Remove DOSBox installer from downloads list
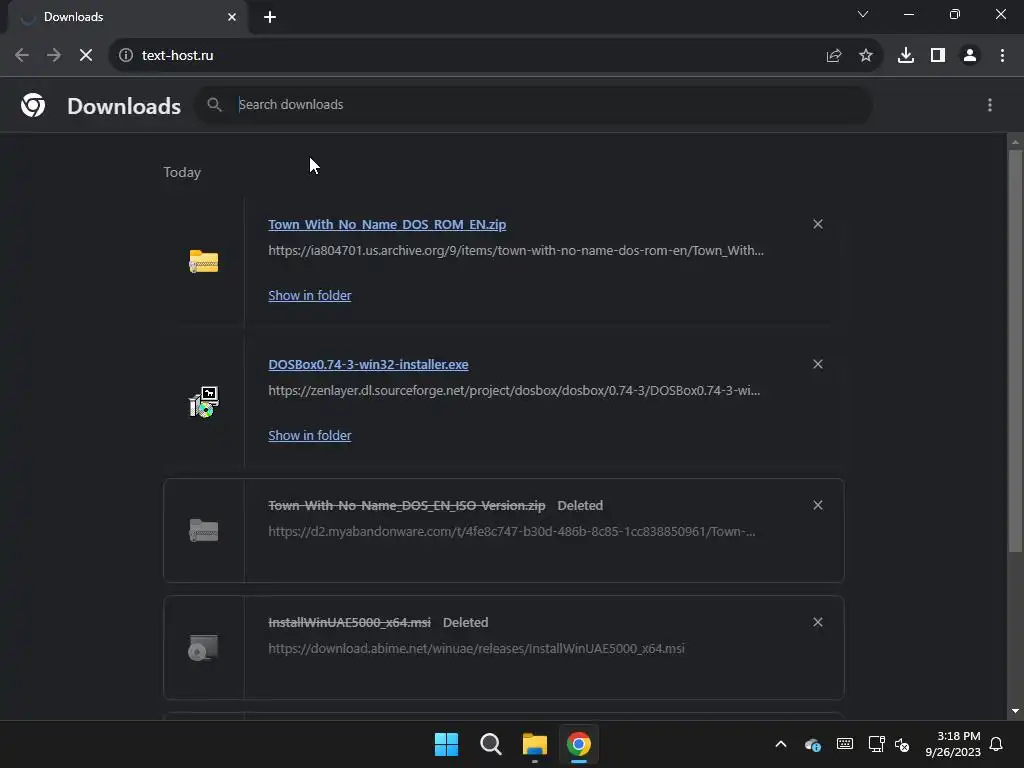This screenshot has height=768, width=1024. click(x=818, y=364)
